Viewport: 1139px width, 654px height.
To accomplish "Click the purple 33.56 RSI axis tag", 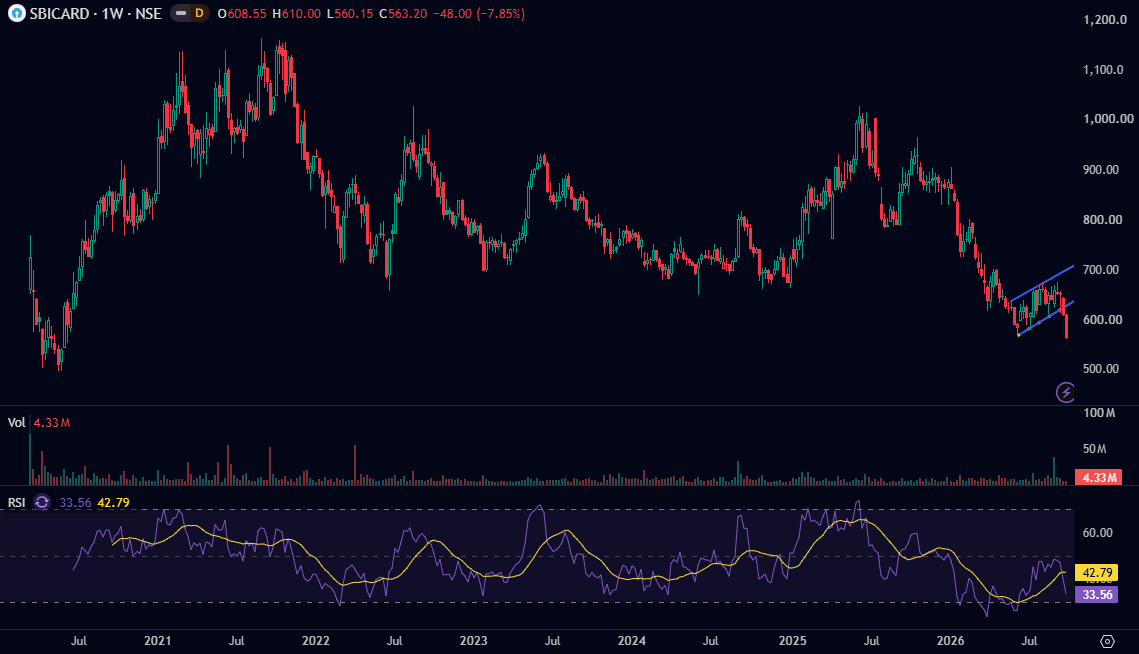I will point(1097,594).
